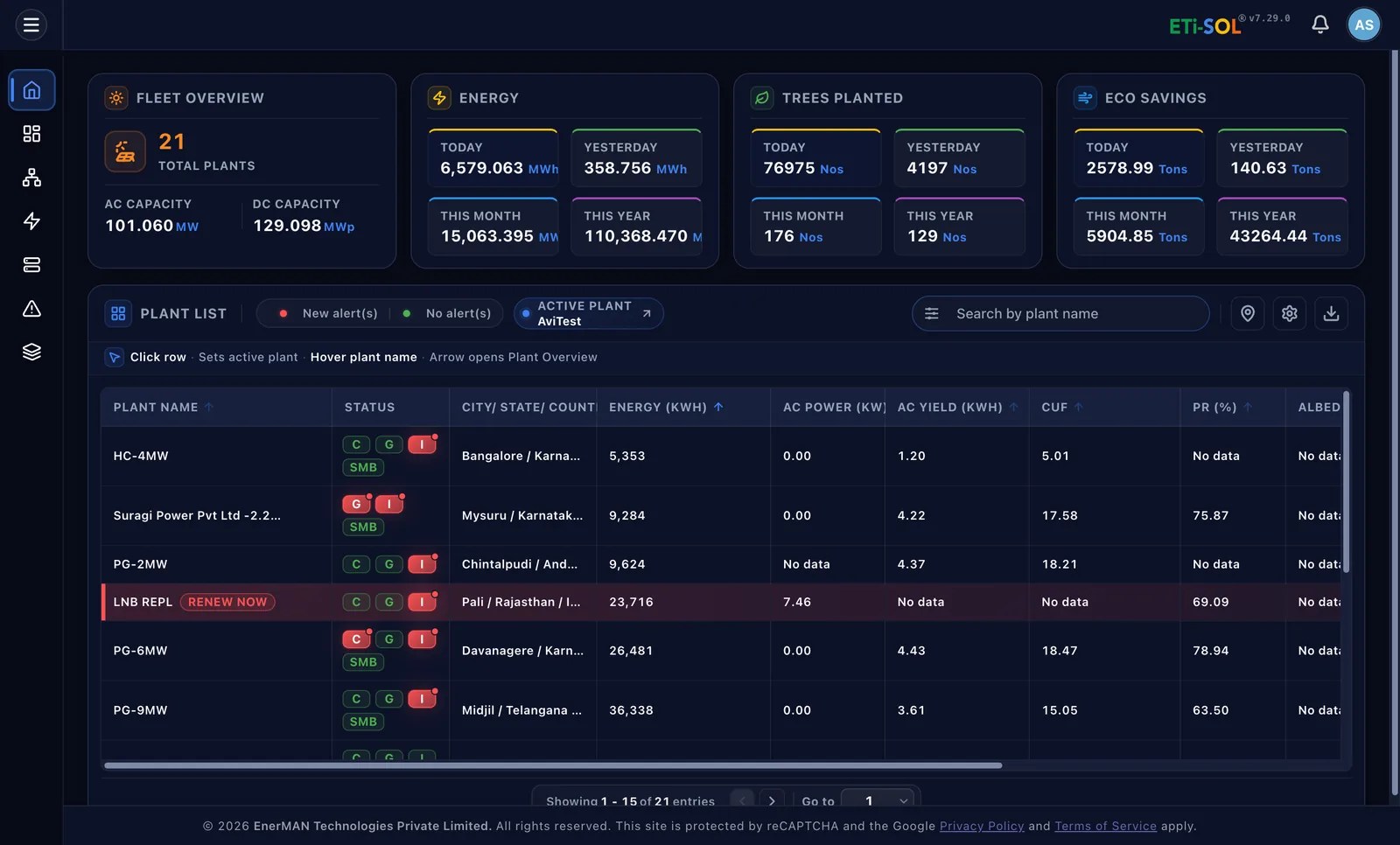Open Active Plant AviTest arrow link
The height and width of the screenshot is (845, 1400).
[647, 313]
